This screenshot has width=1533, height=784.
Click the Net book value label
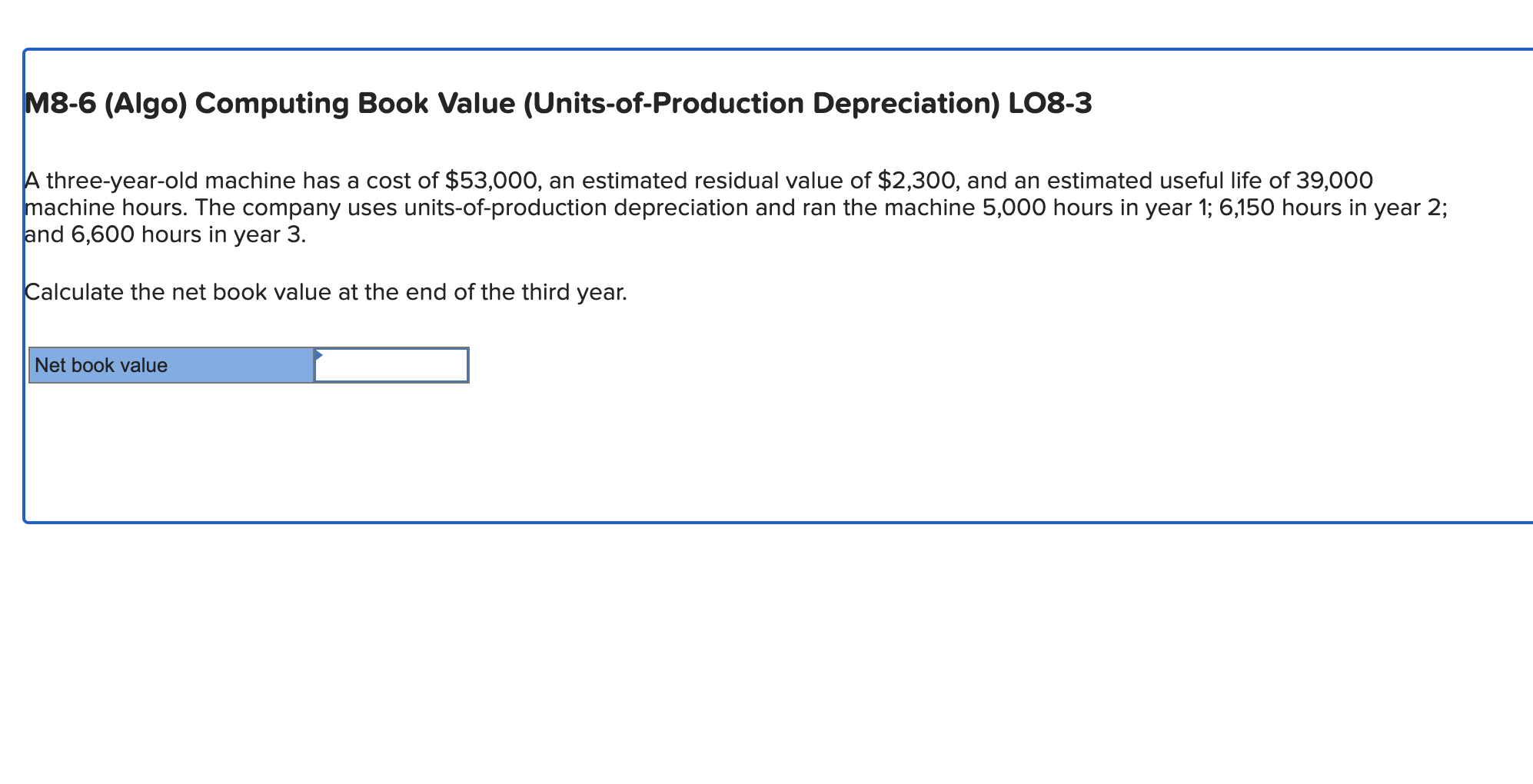pos(102,365)
